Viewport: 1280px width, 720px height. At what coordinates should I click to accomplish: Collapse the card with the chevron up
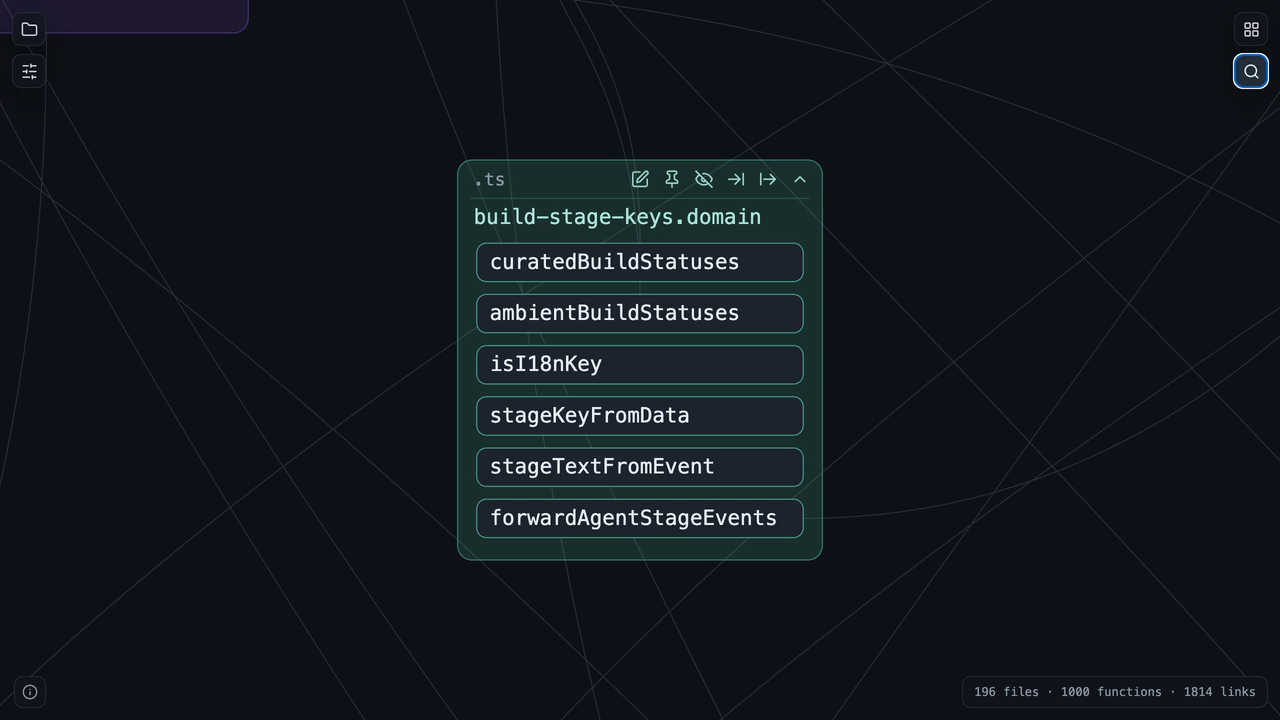coord(800,179)
